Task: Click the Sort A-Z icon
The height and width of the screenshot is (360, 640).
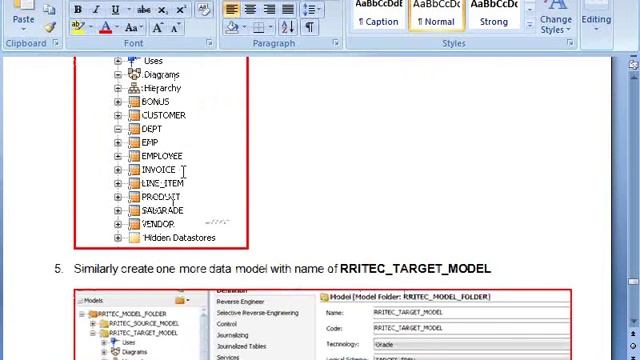Action: pyautogui.click(x=288, y=27)
